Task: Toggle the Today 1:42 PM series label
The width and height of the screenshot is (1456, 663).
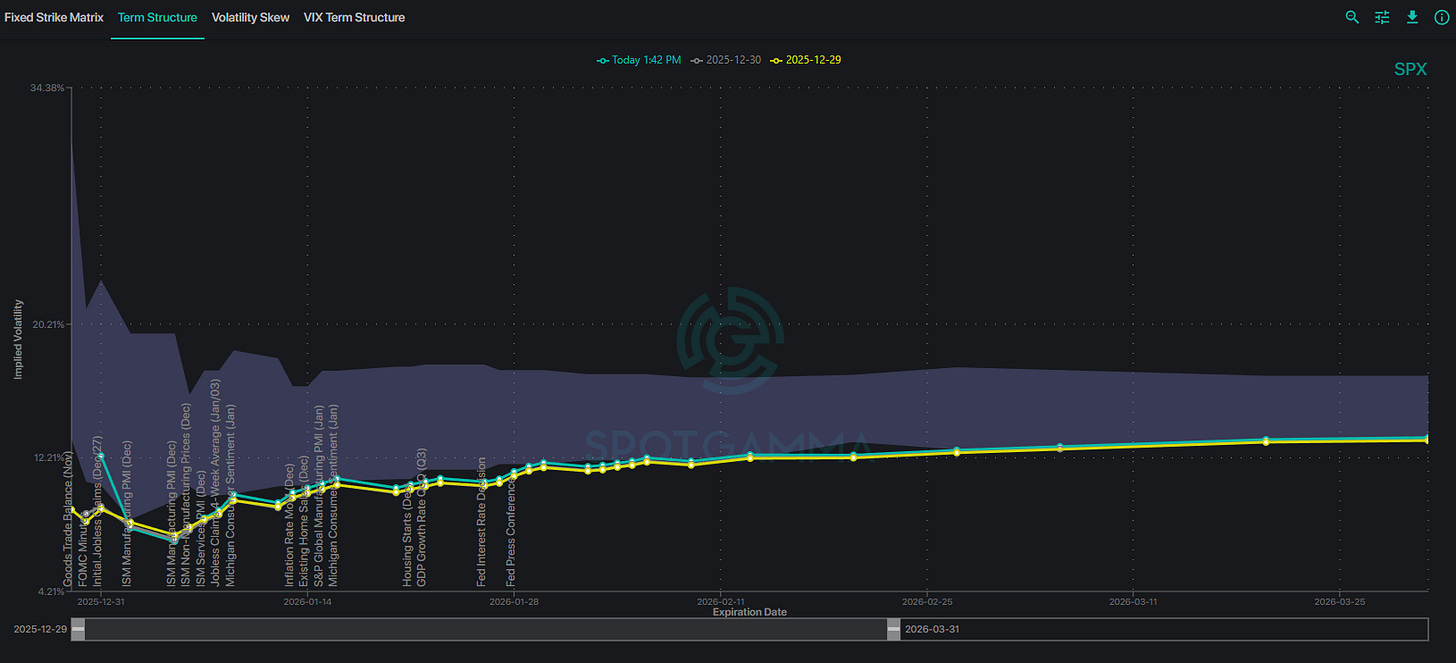Action: (646, 60)
